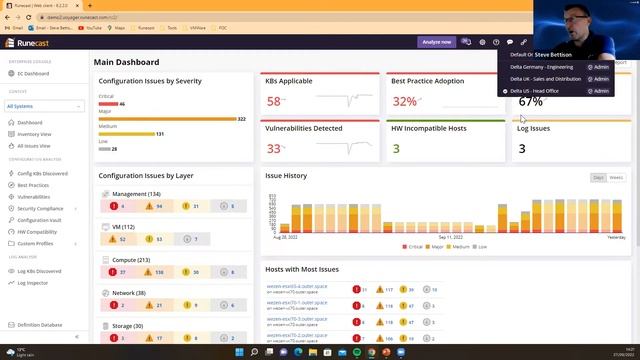Open File Explorer from taskbar
The image size is (640, 360).
(x=313, y=352)
